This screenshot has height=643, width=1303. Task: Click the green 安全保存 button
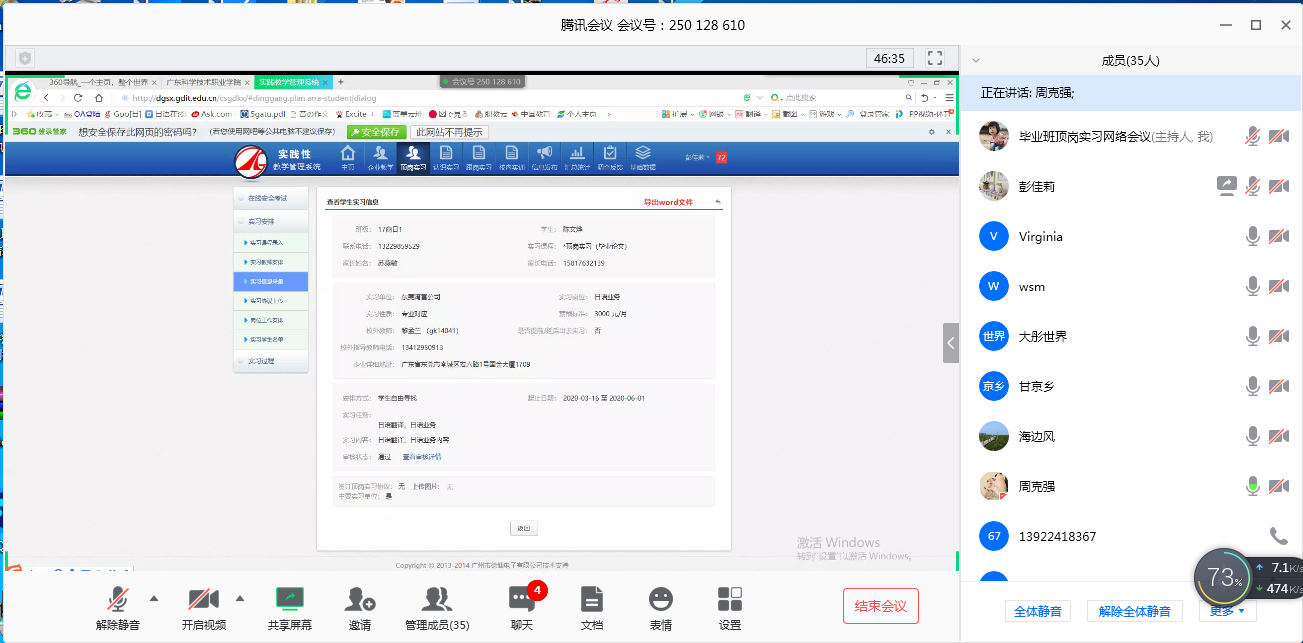375,131
